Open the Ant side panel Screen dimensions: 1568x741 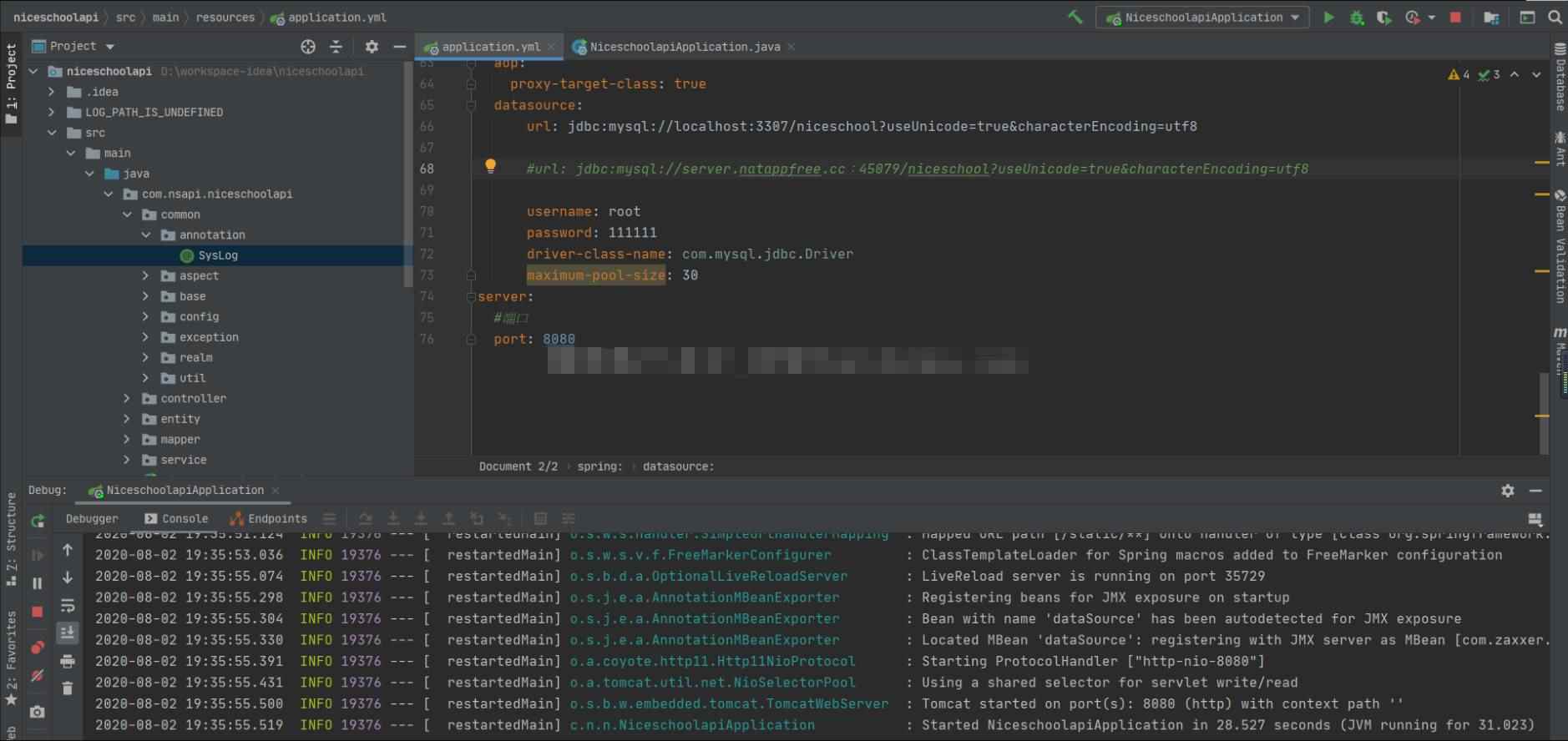(1560, 148)
